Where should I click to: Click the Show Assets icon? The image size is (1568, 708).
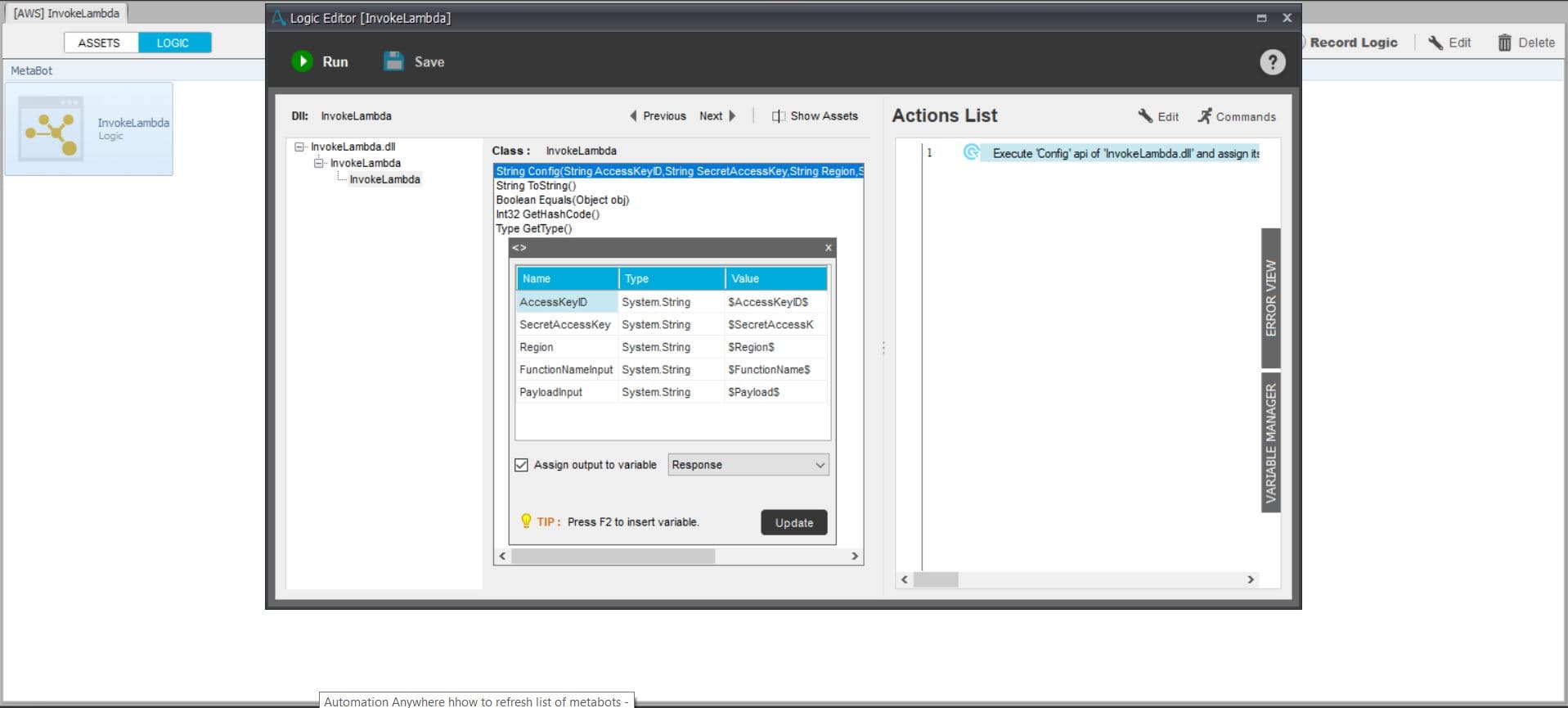tap(778, 116)
